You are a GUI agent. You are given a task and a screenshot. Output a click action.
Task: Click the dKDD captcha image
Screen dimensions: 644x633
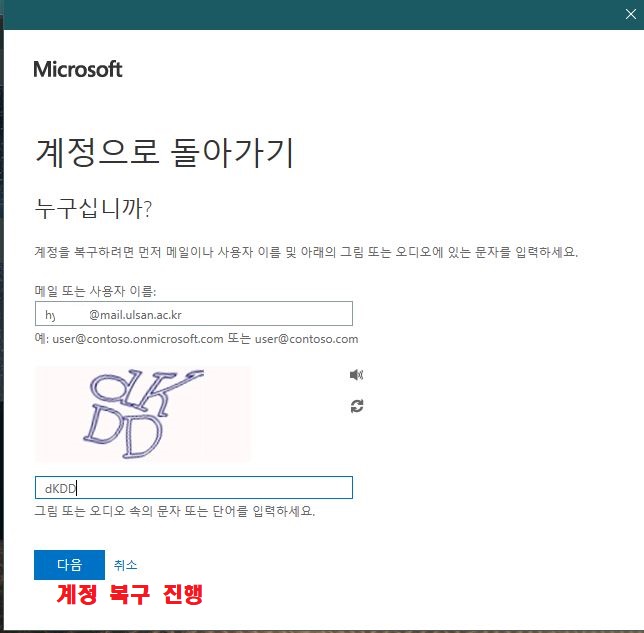click(143, 414)
